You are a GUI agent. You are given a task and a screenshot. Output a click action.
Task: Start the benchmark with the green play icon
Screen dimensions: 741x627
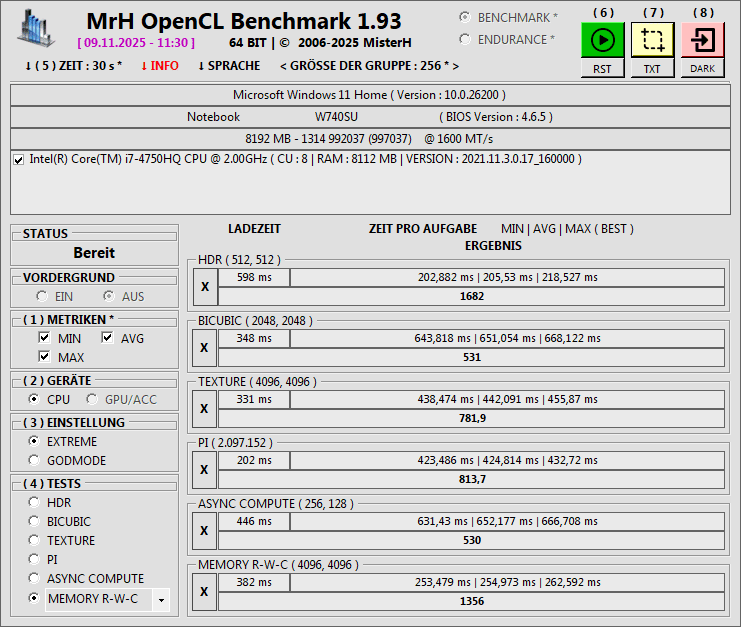pyautogui.click(x=603, y=40)
